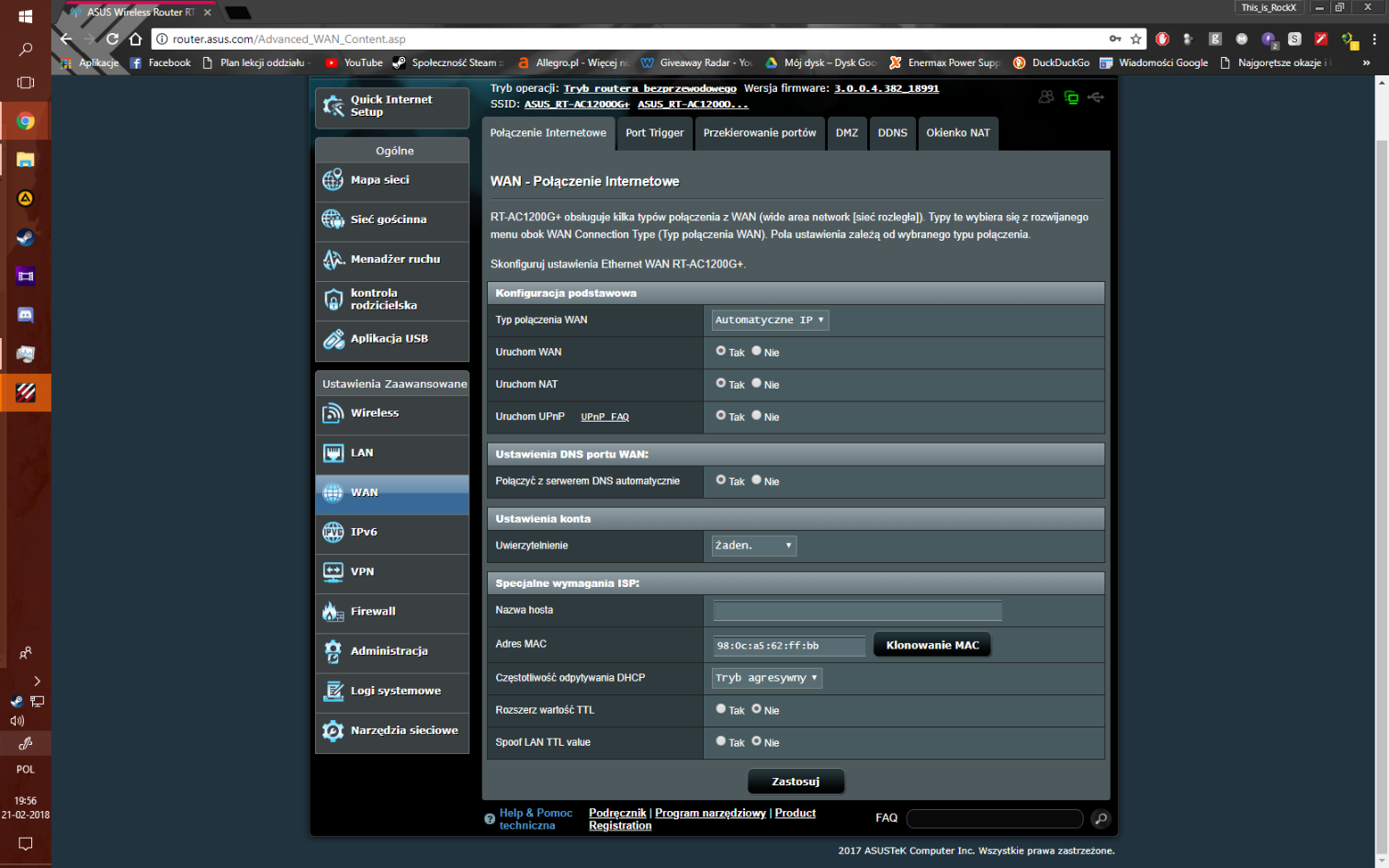This screenshot has width=1389, height=868.
Task: Set Uruchom NAT to Nie
Action: point(757,383)
